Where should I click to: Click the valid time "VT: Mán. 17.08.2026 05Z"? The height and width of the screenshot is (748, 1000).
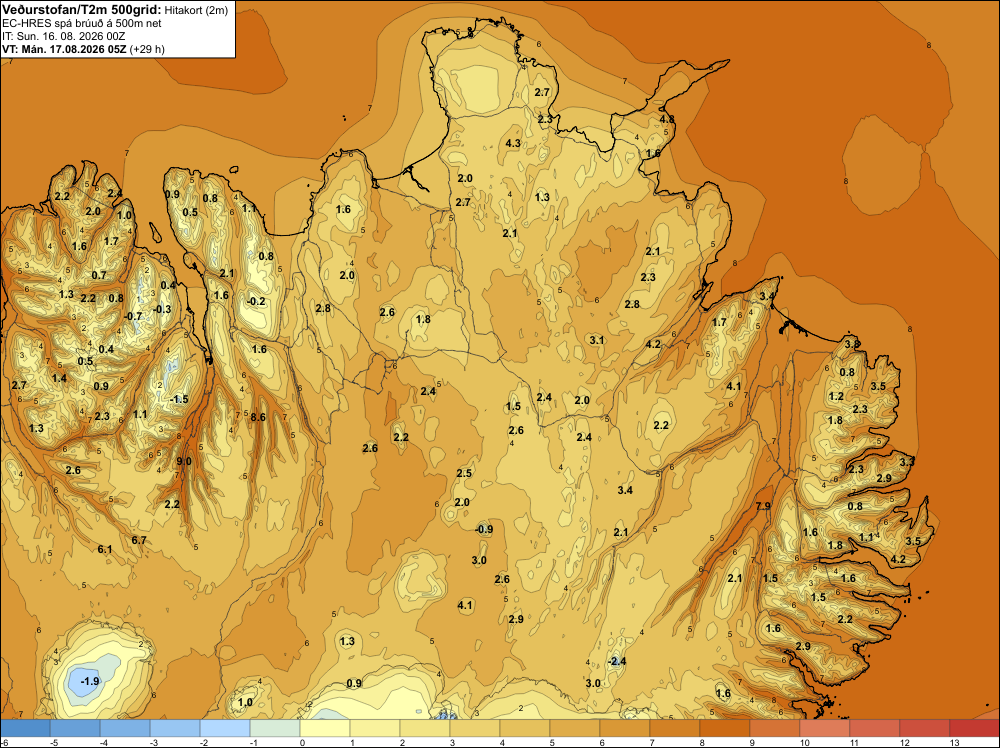64,49
